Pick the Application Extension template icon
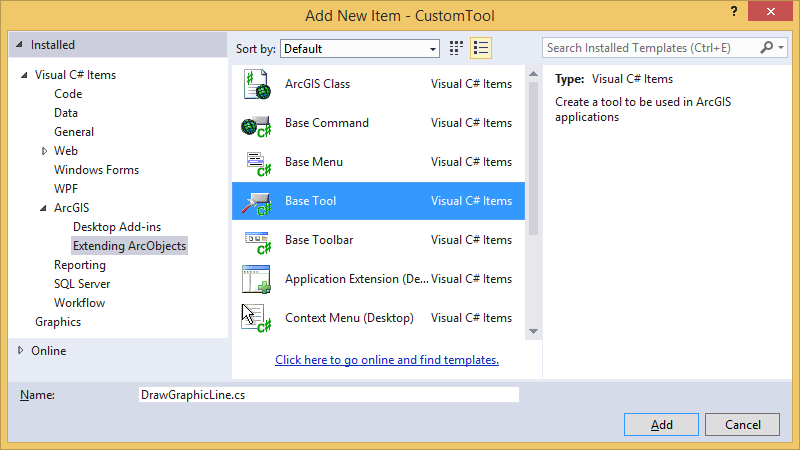800x450 pixels. [256, 279]
